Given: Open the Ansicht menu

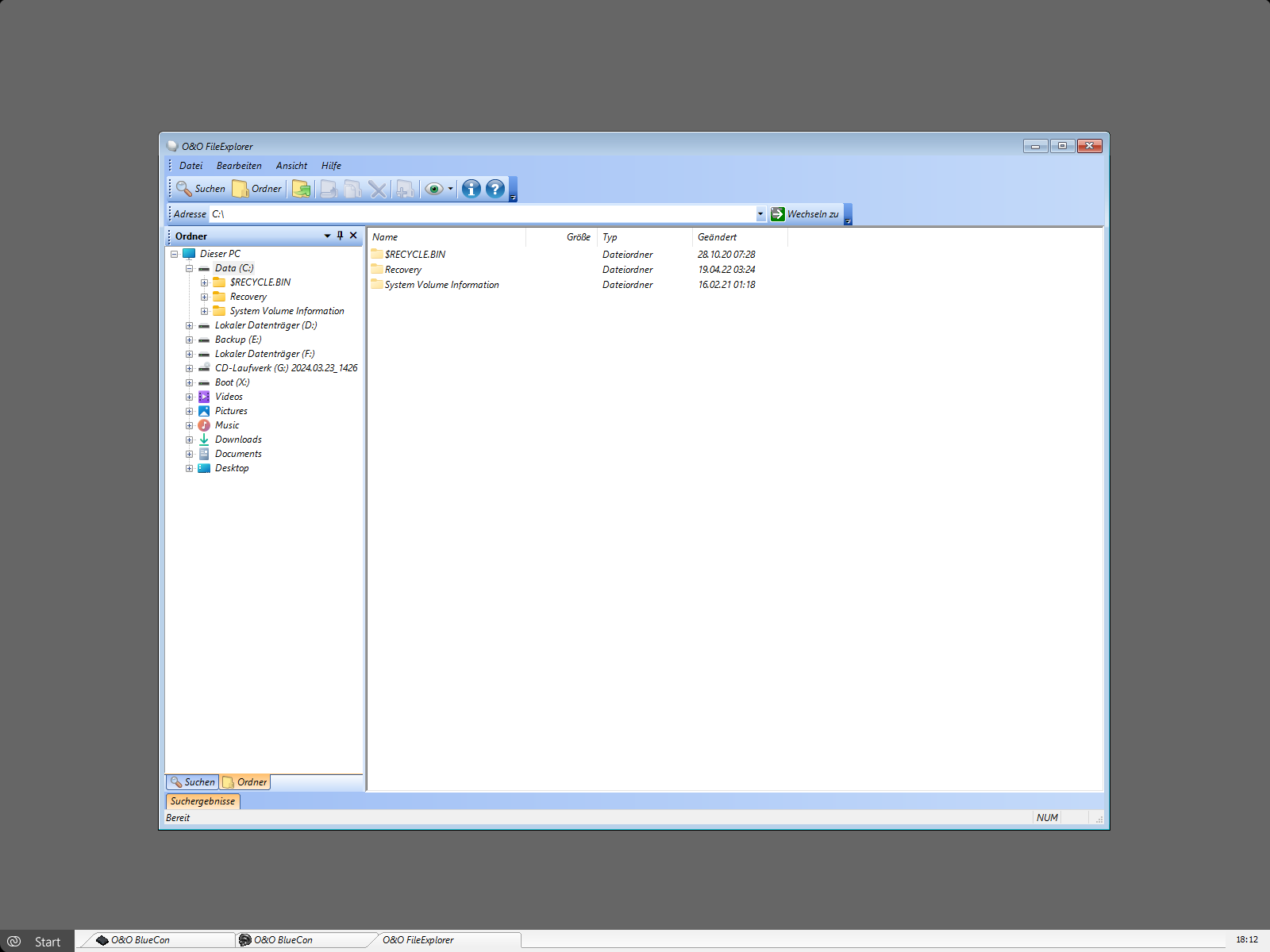Looking at the screenshot, I should 291,166.
